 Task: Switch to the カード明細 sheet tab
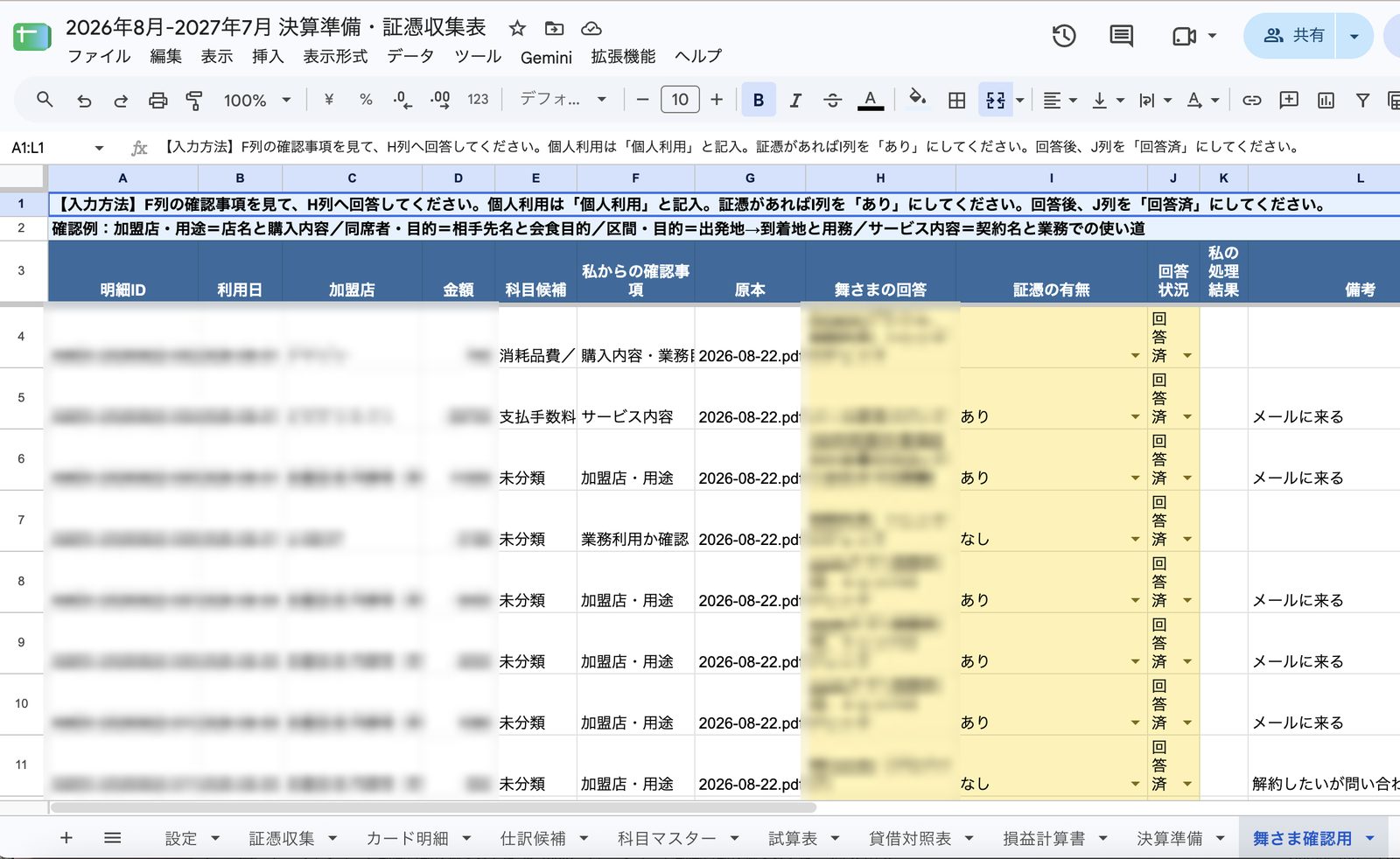coord(407,838)
